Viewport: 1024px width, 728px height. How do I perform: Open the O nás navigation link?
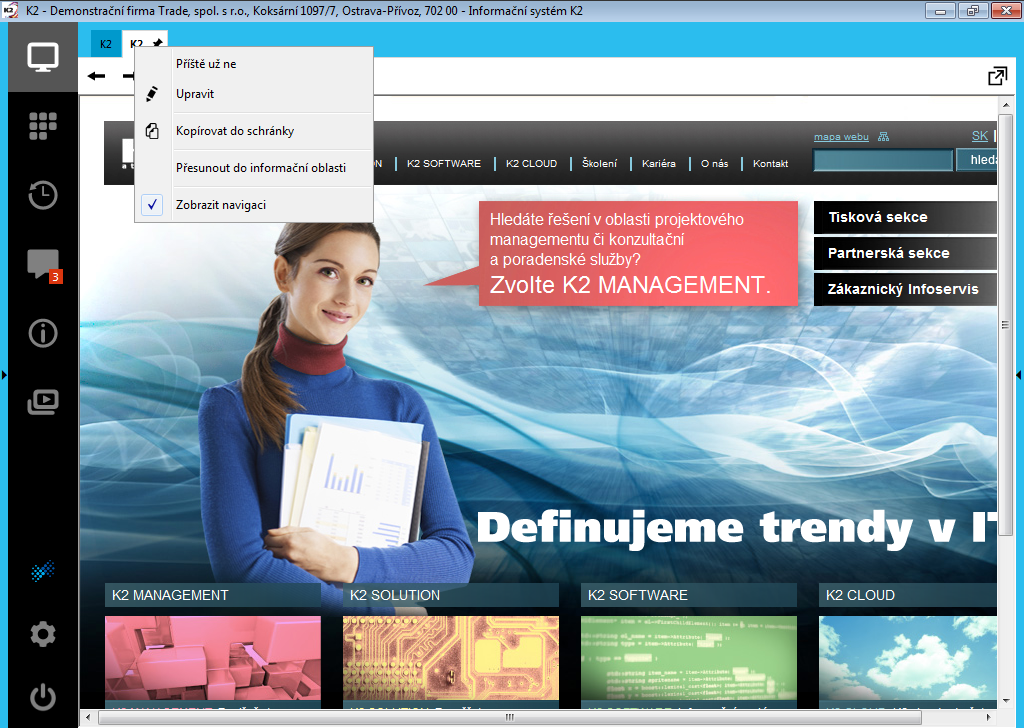[714, 163]
